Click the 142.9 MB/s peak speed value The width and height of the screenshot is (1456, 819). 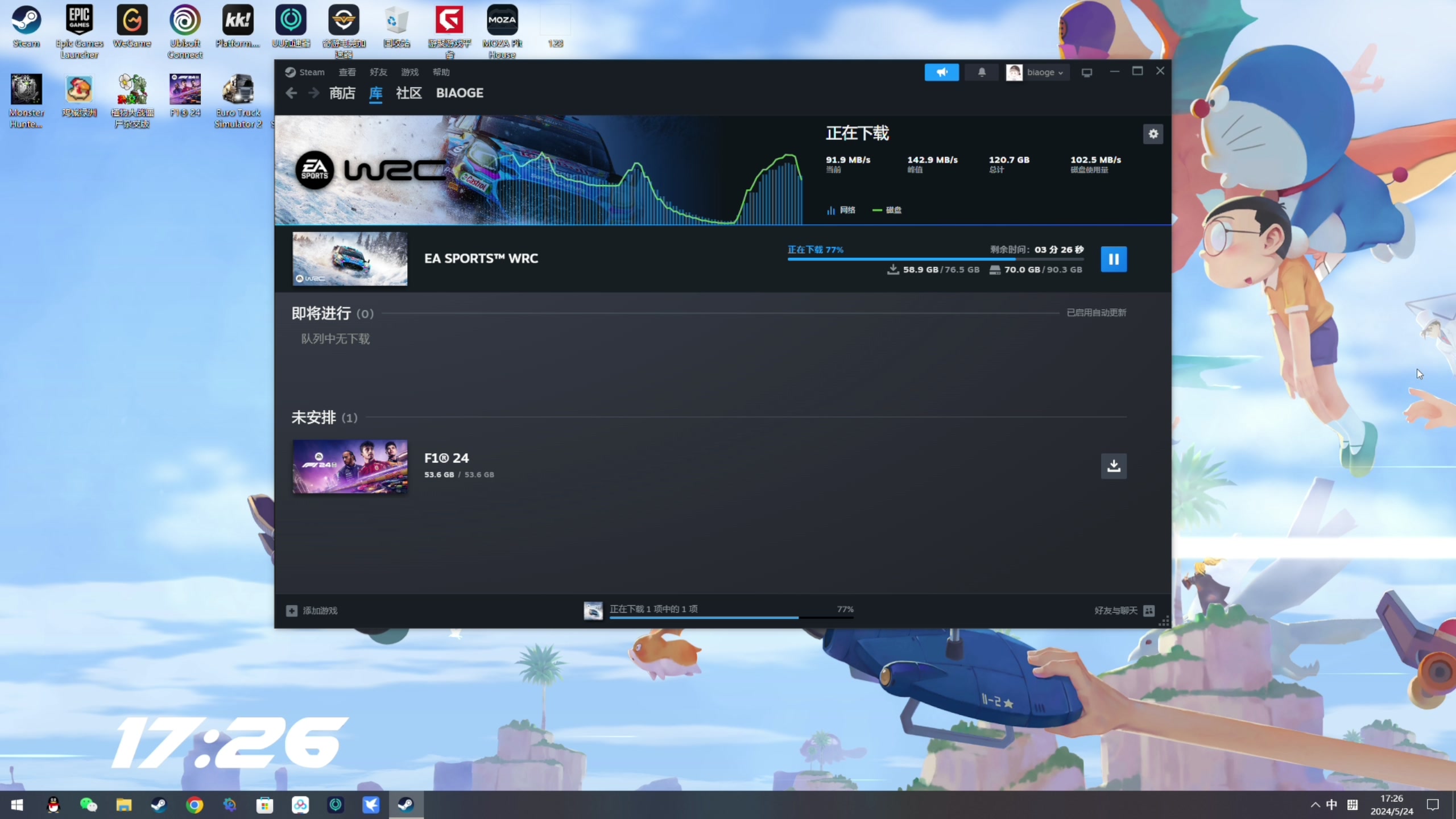click(x=932, y=160)
